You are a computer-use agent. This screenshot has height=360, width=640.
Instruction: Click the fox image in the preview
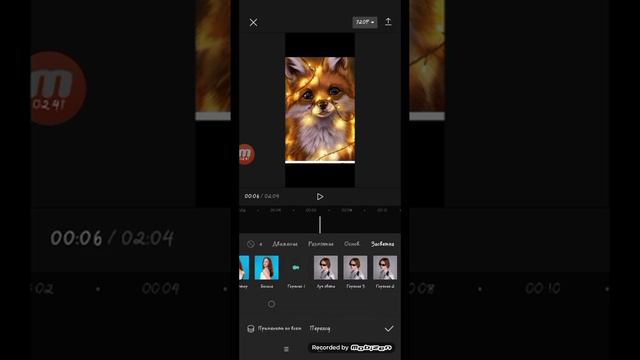pos(320,109)
